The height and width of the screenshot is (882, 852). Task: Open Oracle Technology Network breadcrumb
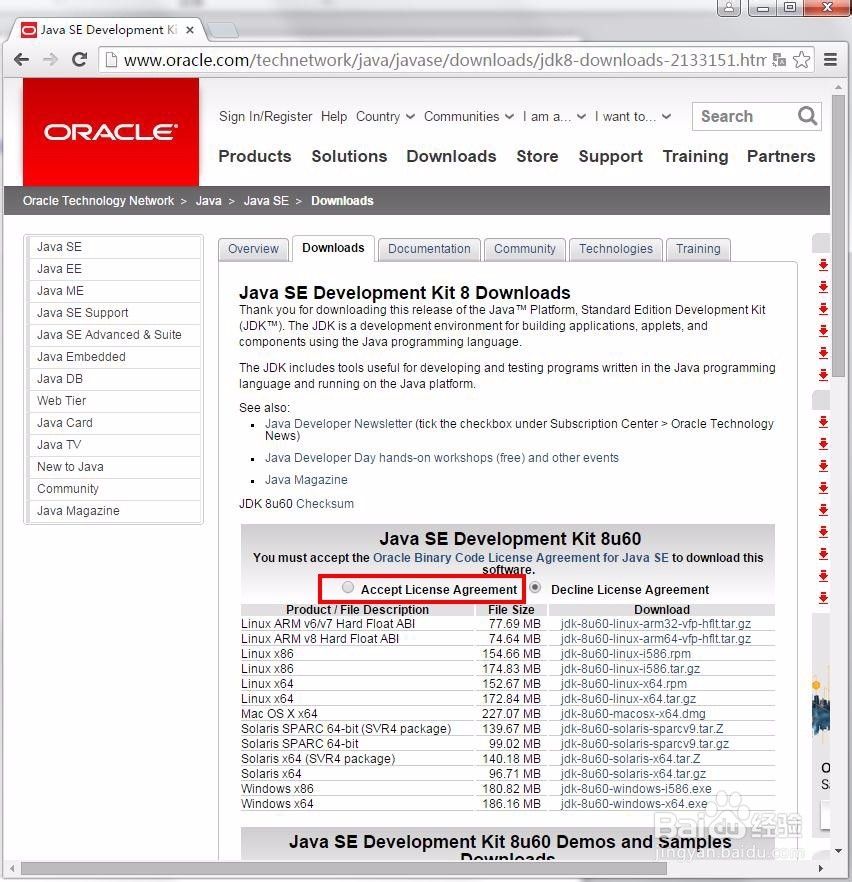click(x=98, y=201)
